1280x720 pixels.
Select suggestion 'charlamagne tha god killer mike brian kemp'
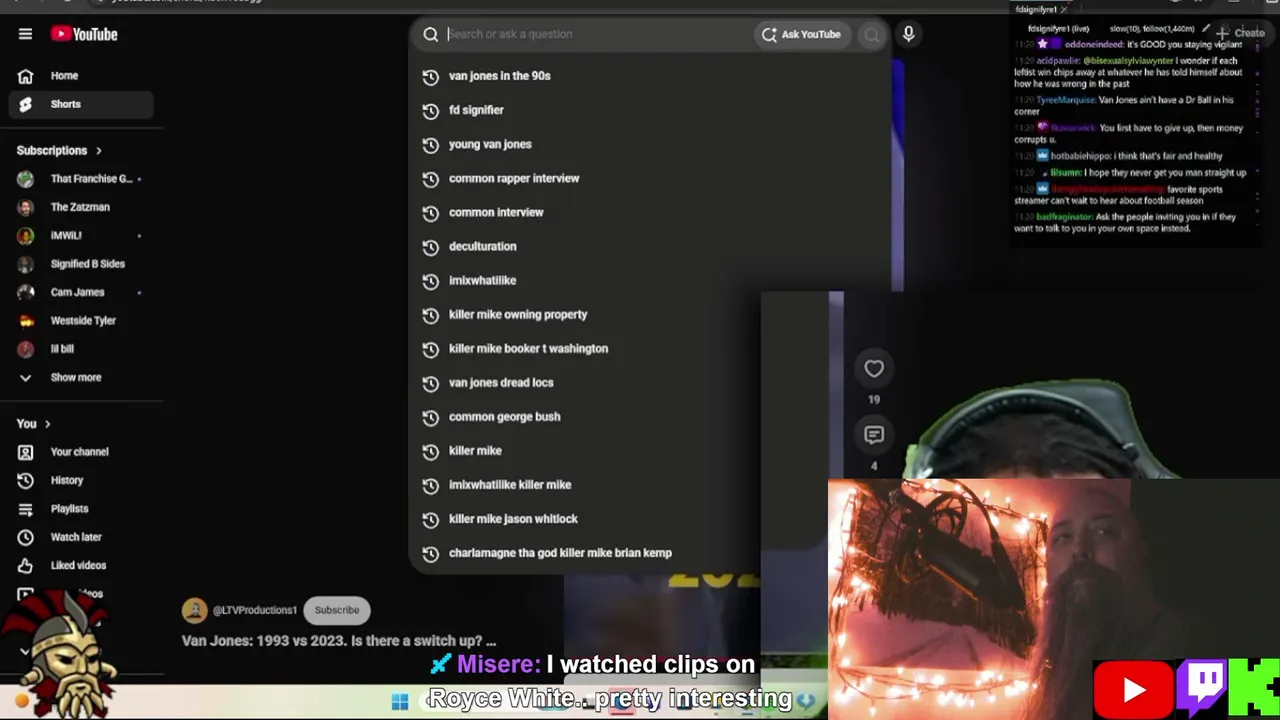click(x=585, y=553)
